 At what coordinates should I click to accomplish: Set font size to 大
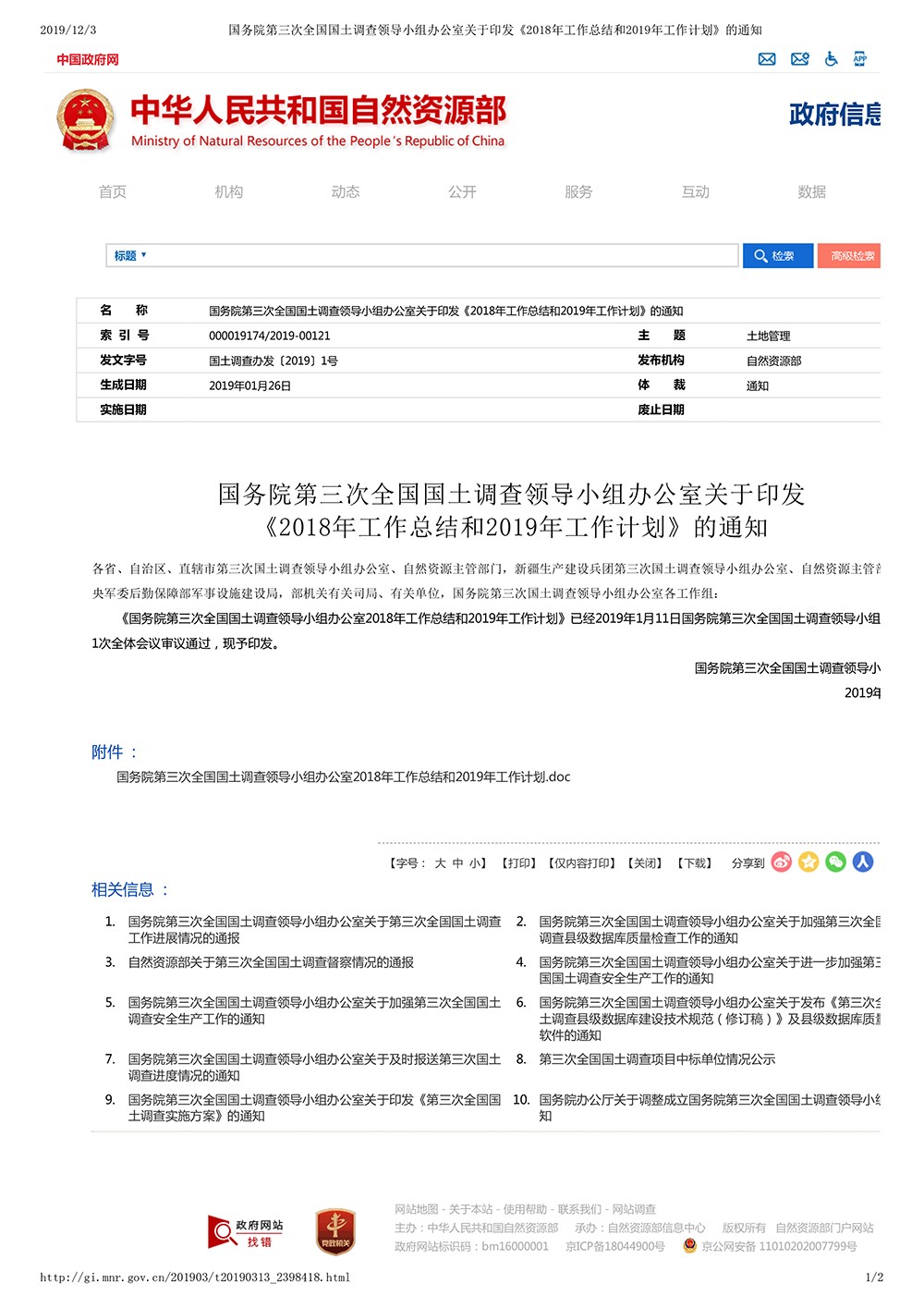[440, 862]
